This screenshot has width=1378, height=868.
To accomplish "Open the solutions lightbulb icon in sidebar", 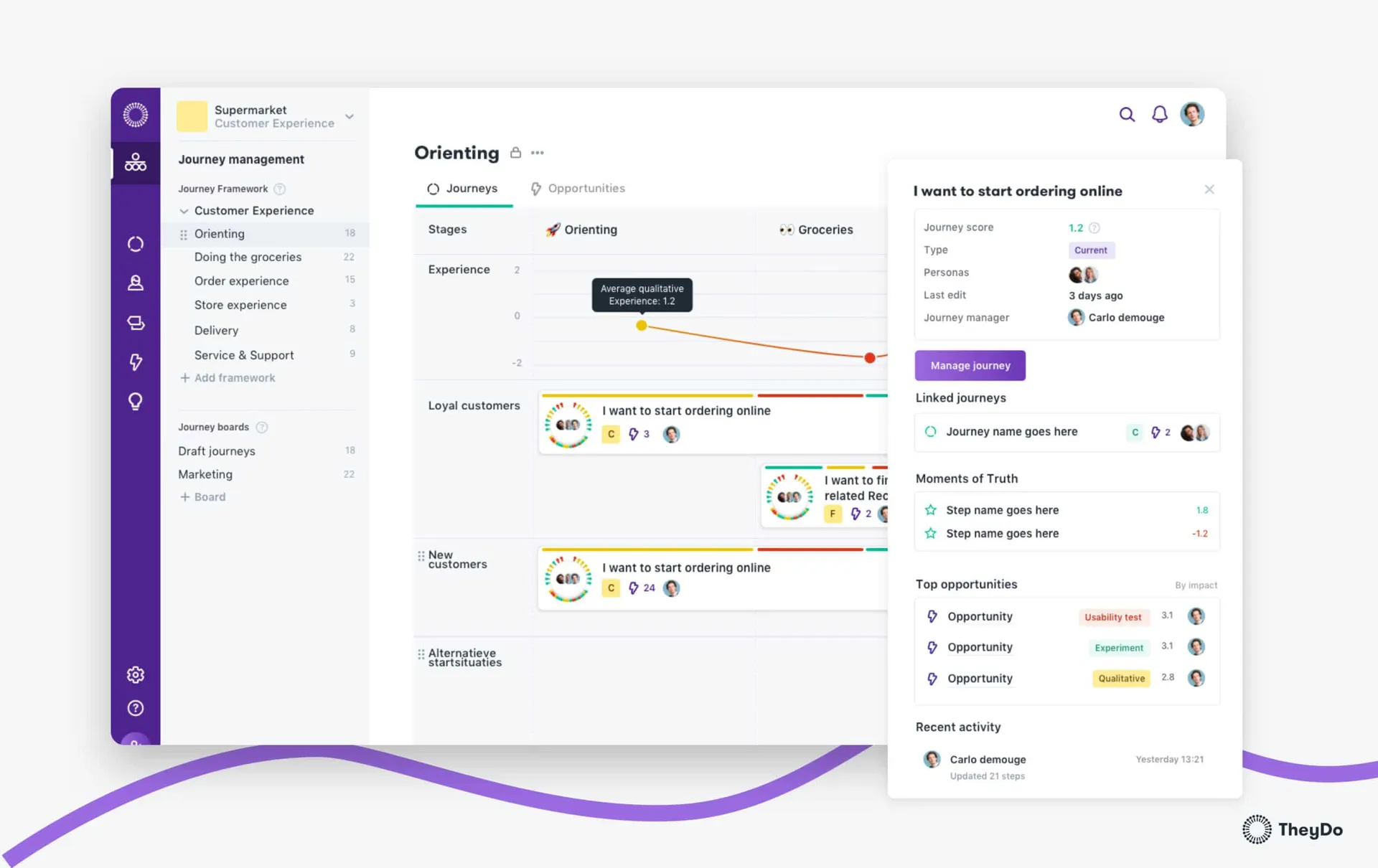I will [x=135, y=401].
